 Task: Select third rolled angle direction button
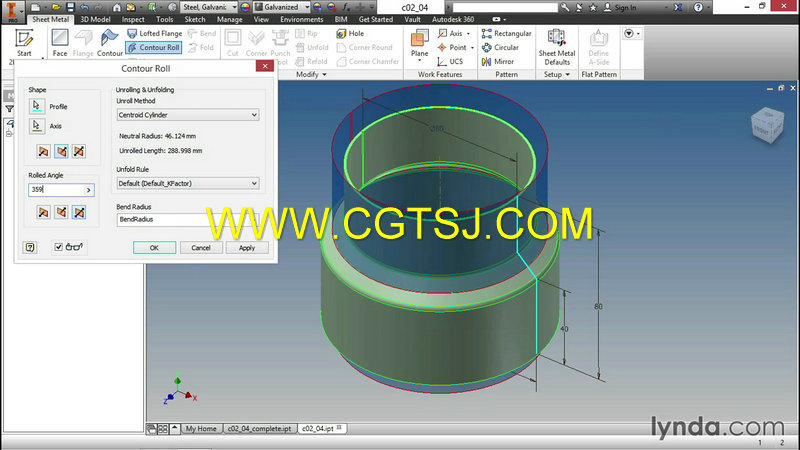79,212
